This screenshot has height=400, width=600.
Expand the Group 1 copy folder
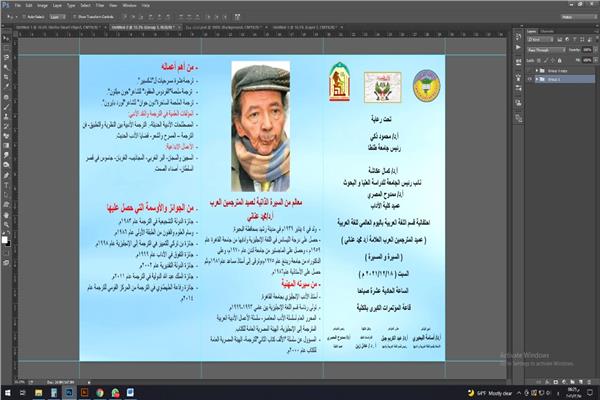536,71
